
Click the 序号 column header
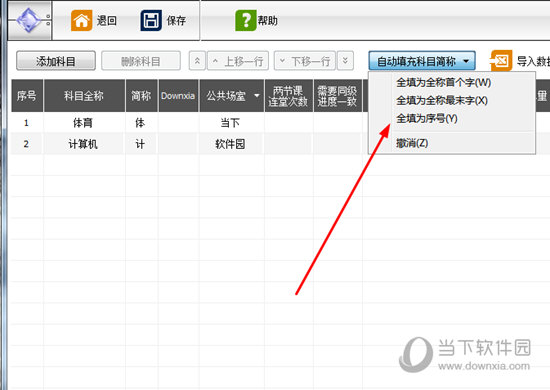27,96
